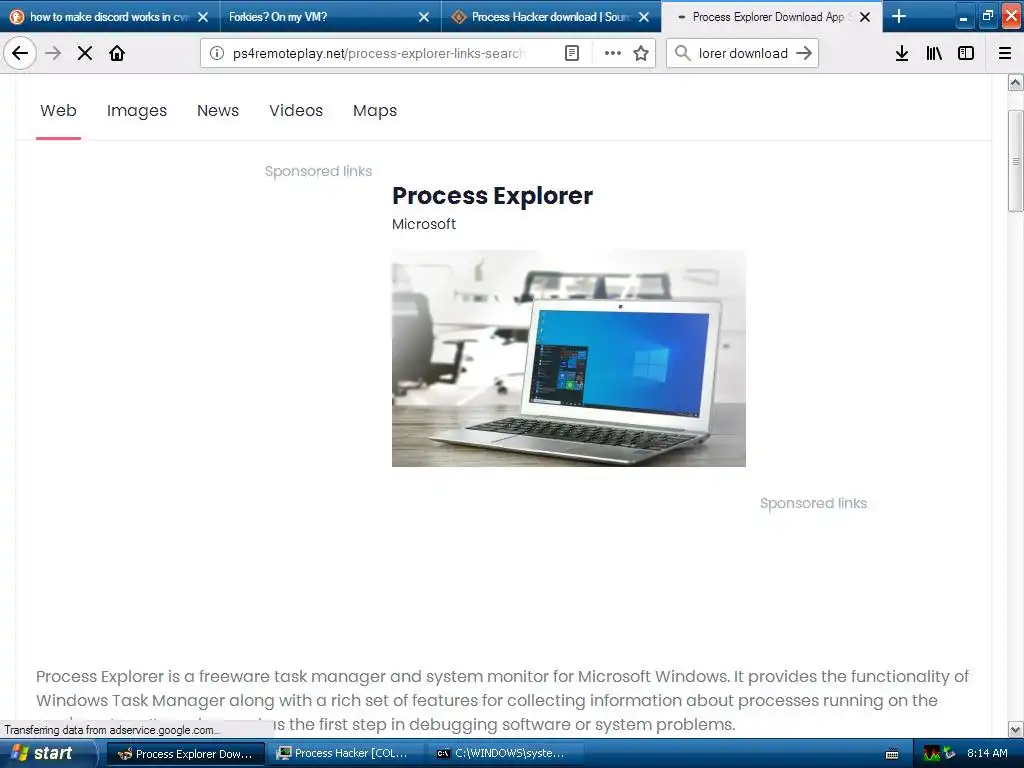1024x768 pixels.
Task: Select the Web search category
Action: (58, 110)
